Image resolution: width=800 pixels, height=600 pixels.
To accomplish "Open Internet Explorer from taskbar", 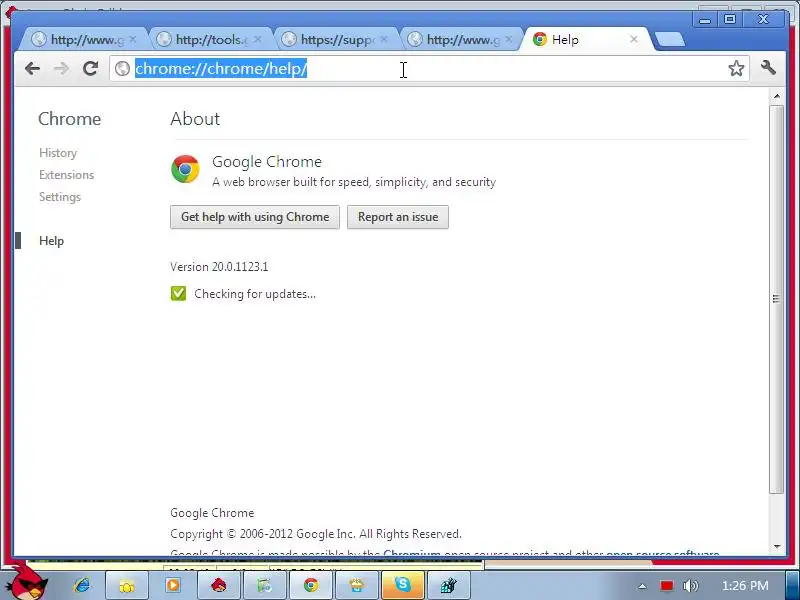I will click(x=82, y=585).
